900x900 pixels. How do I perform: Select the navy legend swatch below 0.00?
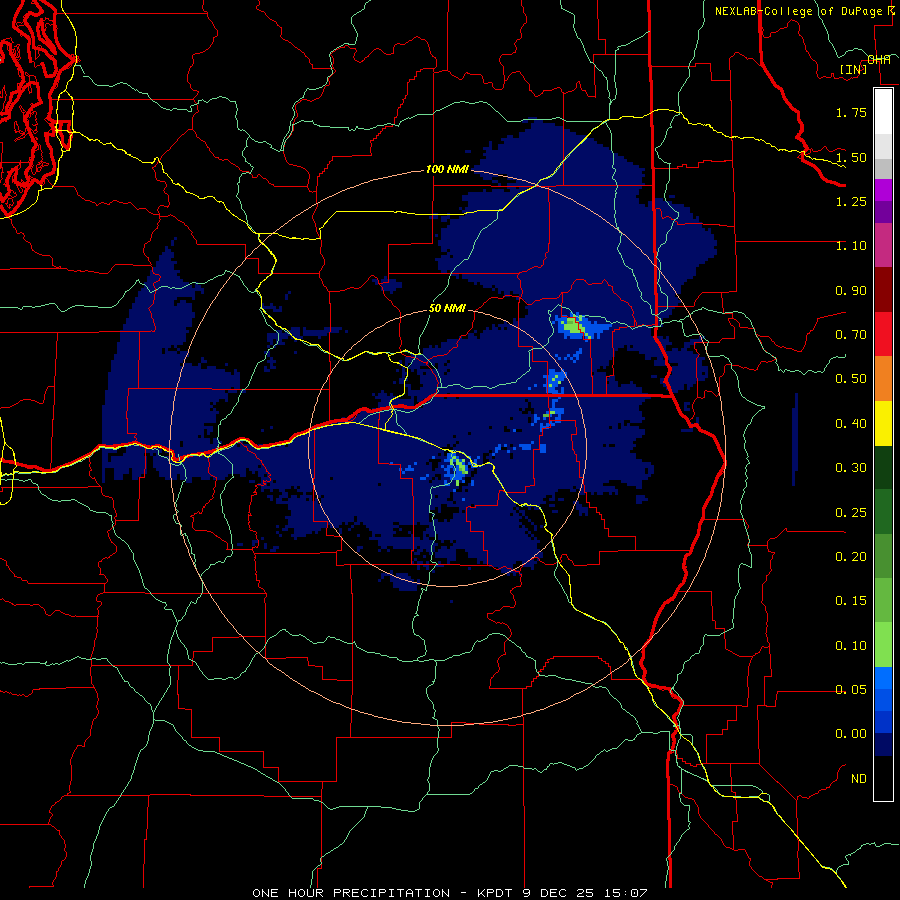pyautogui.click(x=883, y=745)
